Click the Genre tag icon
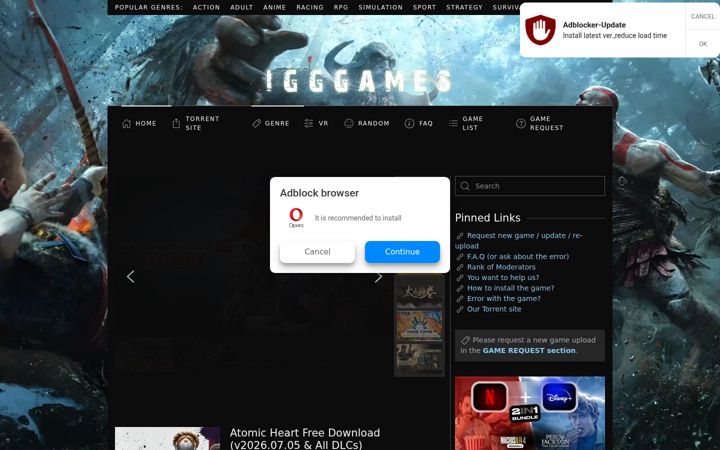 click(x=257, y=124)
